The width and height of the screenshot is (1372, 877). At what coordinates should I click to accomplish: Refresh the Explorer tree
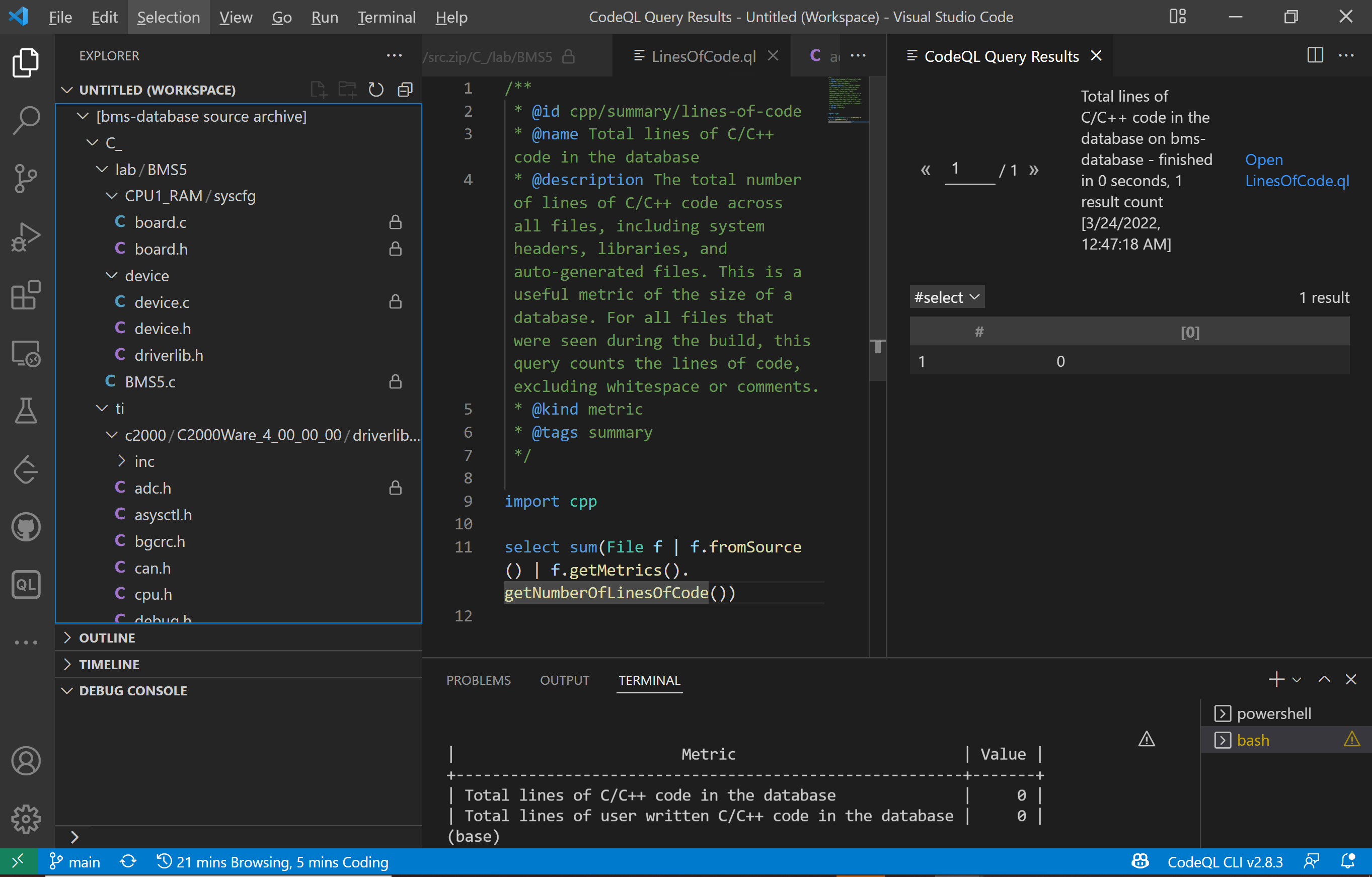click(376, 90)
